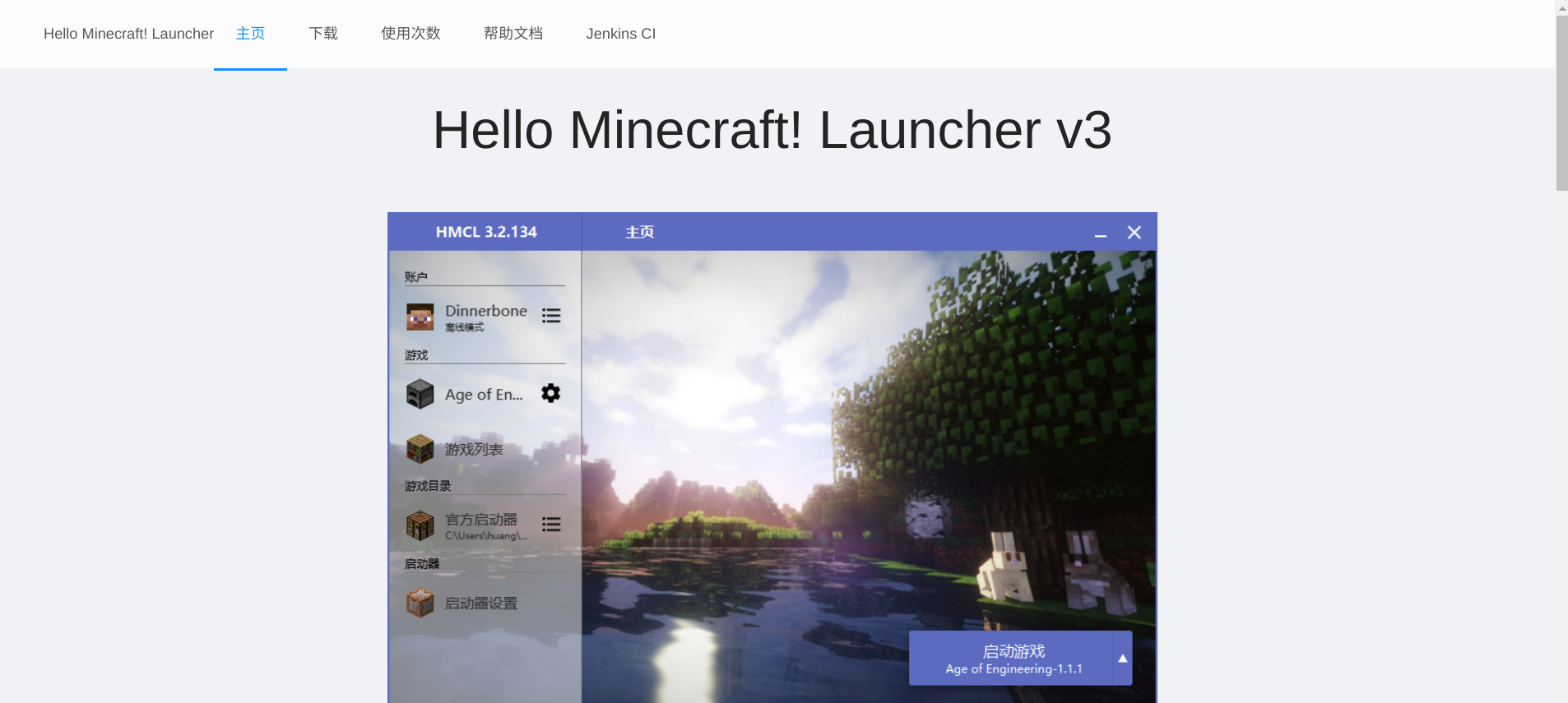The height and width of the screenshot is (703, 1568).
Task: Click the Hello Minecraft! Launcher v3 heading
Action: click(772, 130)
